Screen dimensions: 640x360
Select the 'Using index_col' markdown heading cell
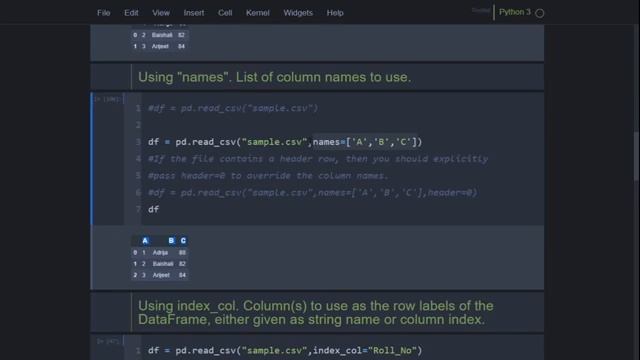click(x=316, y=313)
